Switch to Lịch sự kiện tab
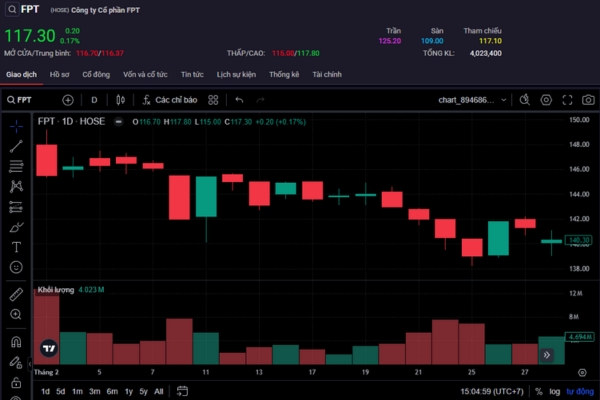600x400 pixels. 236,75
